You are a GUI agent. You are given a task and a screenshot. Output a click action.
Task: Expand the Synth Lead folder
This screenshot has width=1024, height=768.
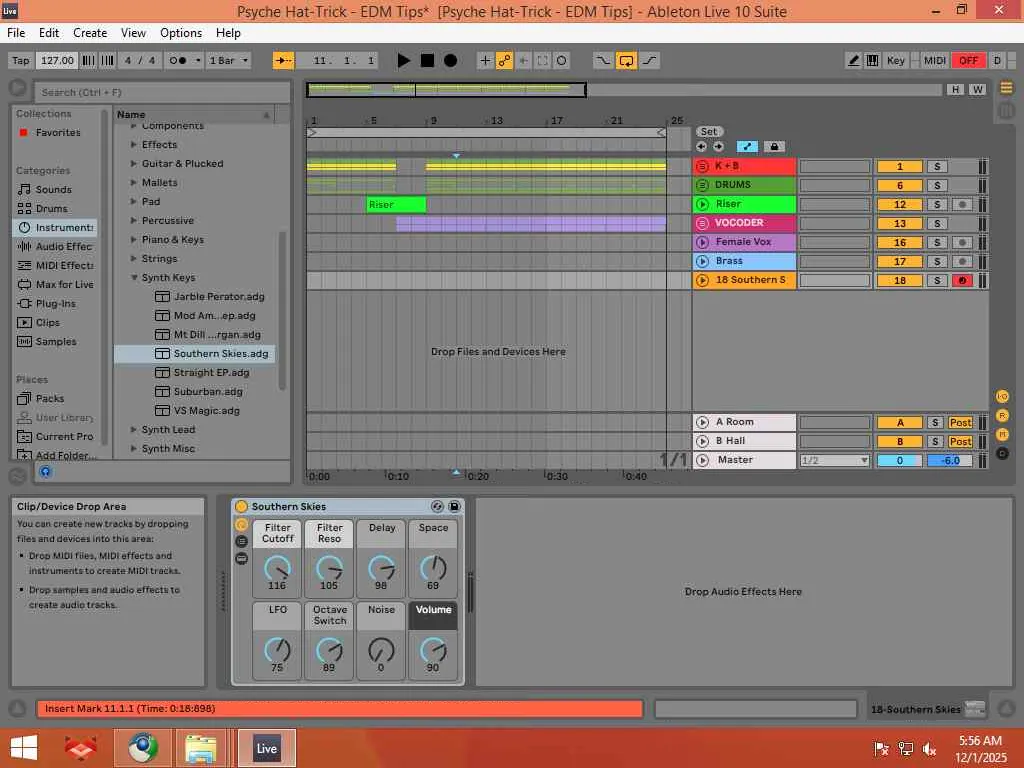click(134, 430)
